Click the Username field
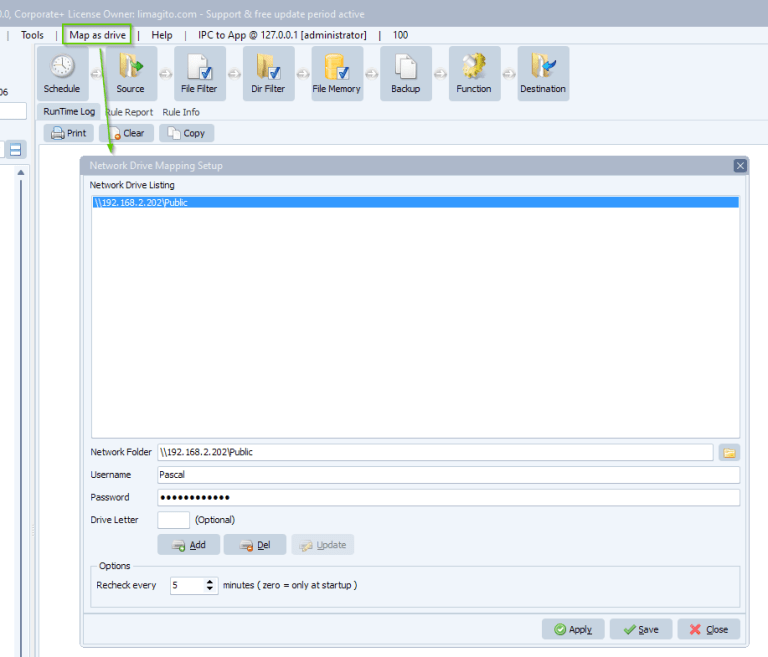768x657 pixels. point(448,475)
